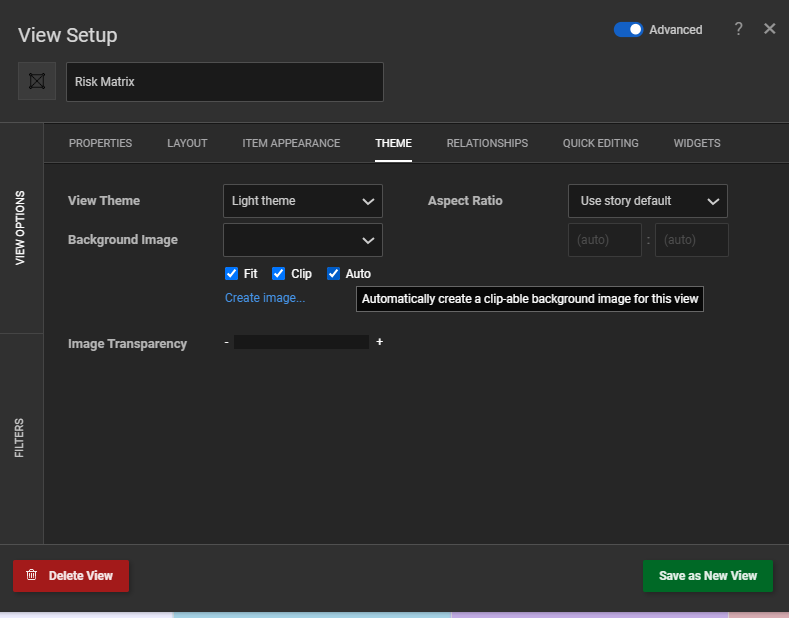The height and width of the screenshot is (618, 789).
Task: Click the Create image link
Action: click(265, 298)
